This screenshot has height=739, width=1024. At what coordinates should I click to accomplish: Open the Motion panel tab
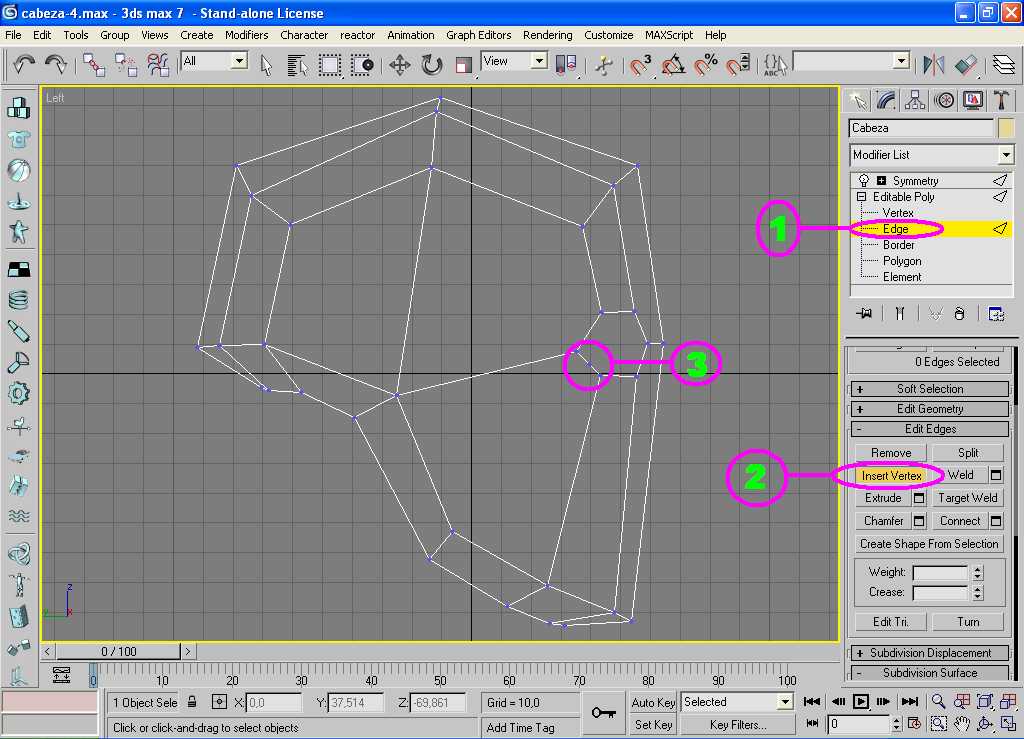tap(944, 100)
